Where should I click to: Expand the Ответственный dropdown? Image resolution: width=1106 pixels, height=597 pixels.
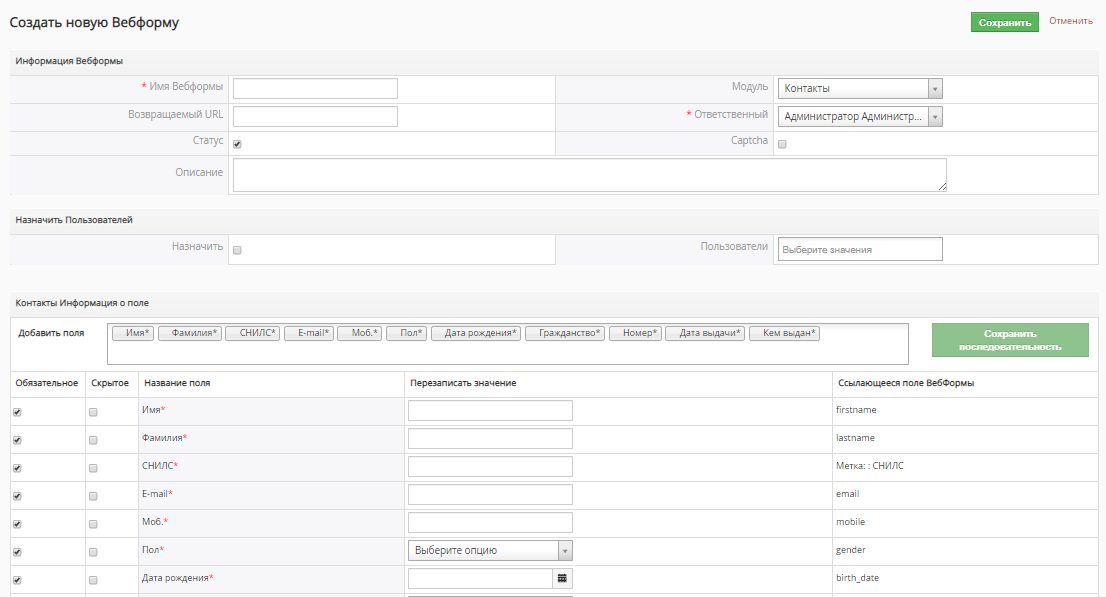click(860, 117)
